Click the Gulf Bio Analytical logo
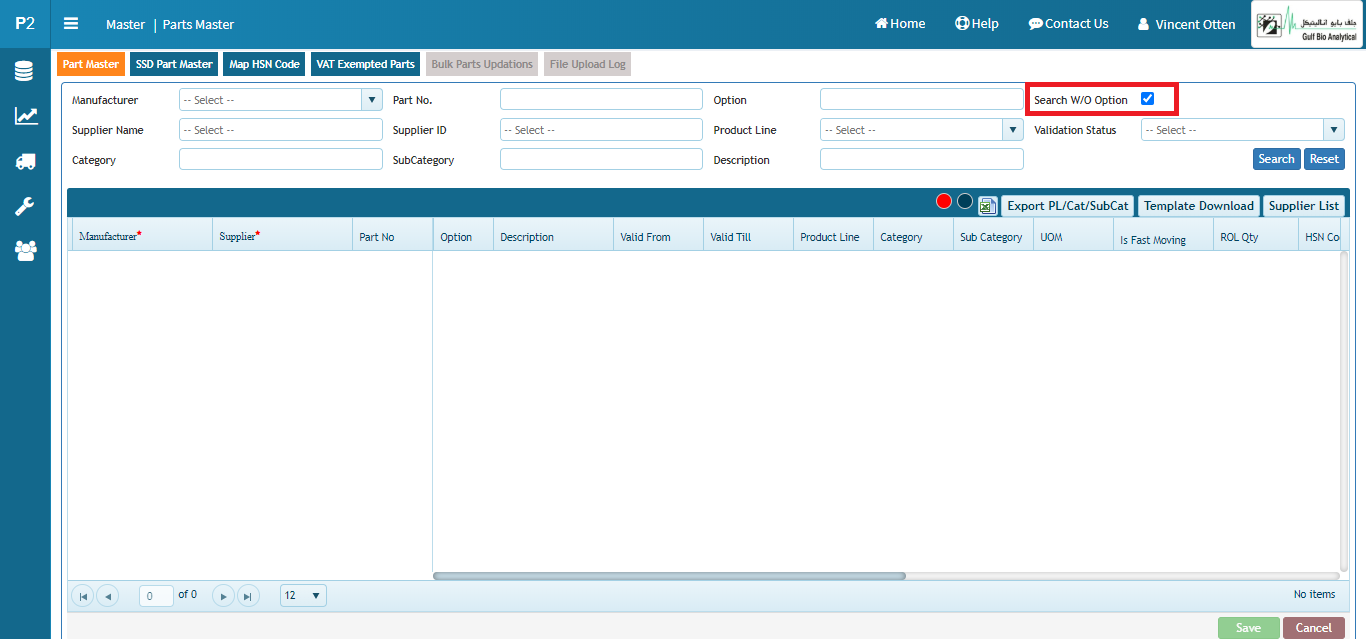 tap(1308, 24)
